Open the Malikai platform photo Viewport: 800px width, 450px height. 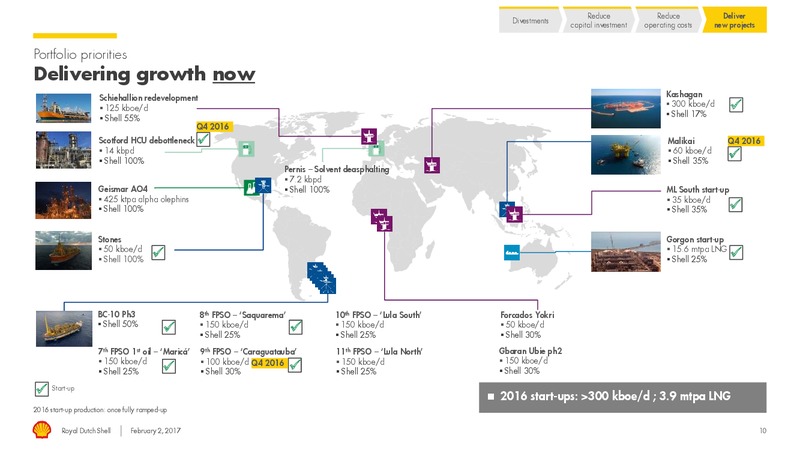coord(626,155)
